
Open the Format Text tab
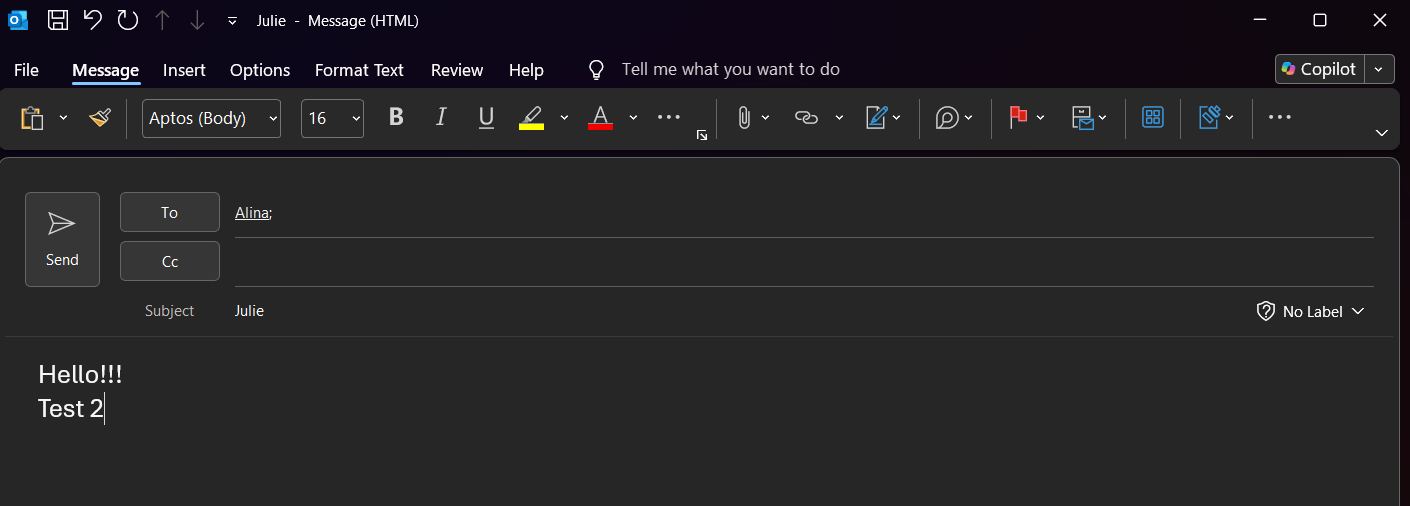point(359,70)
